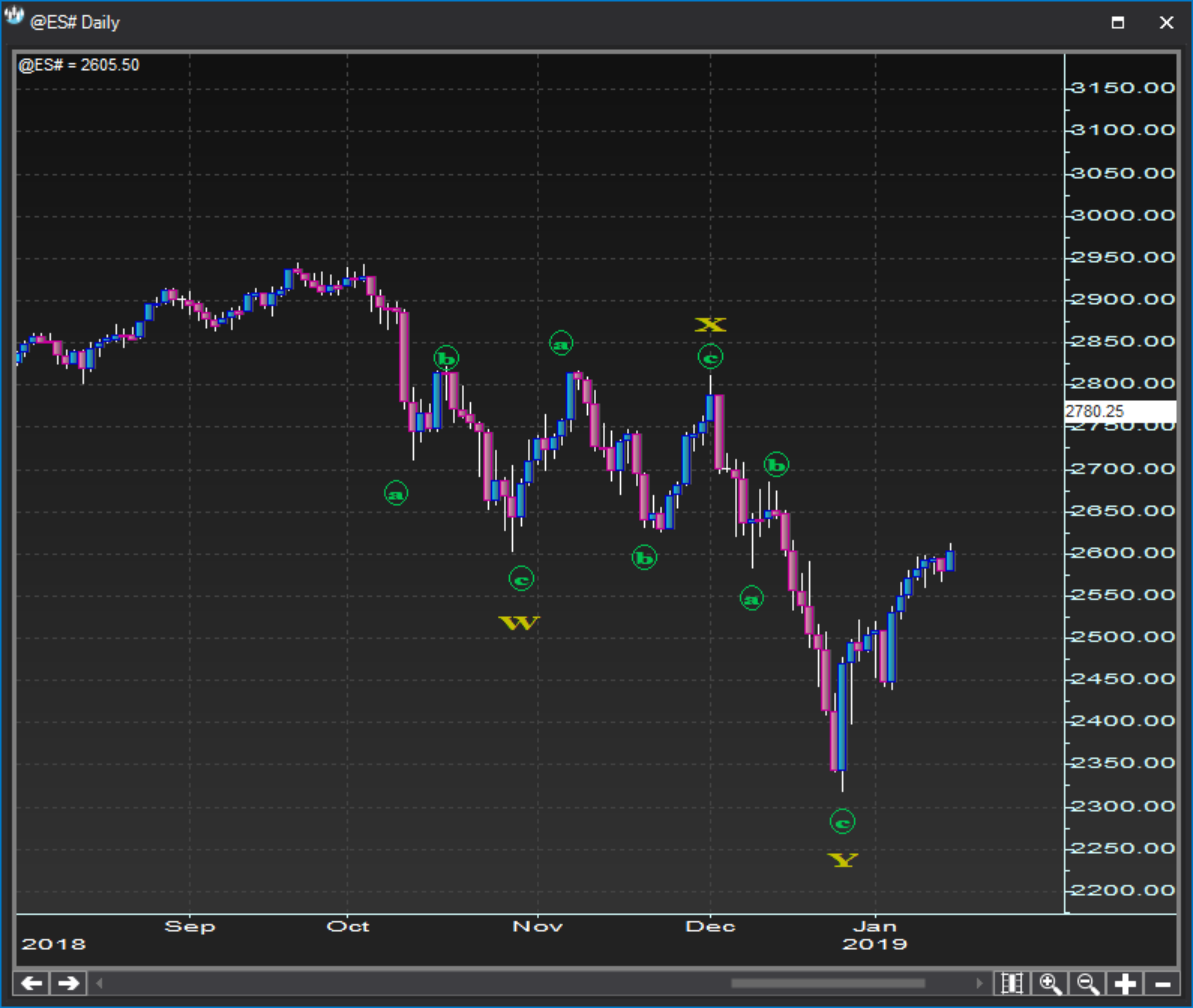The image size is (1193, 1008).
Task: Click the horizontal scrollbar thumb
Action: (x=828, y=983)
